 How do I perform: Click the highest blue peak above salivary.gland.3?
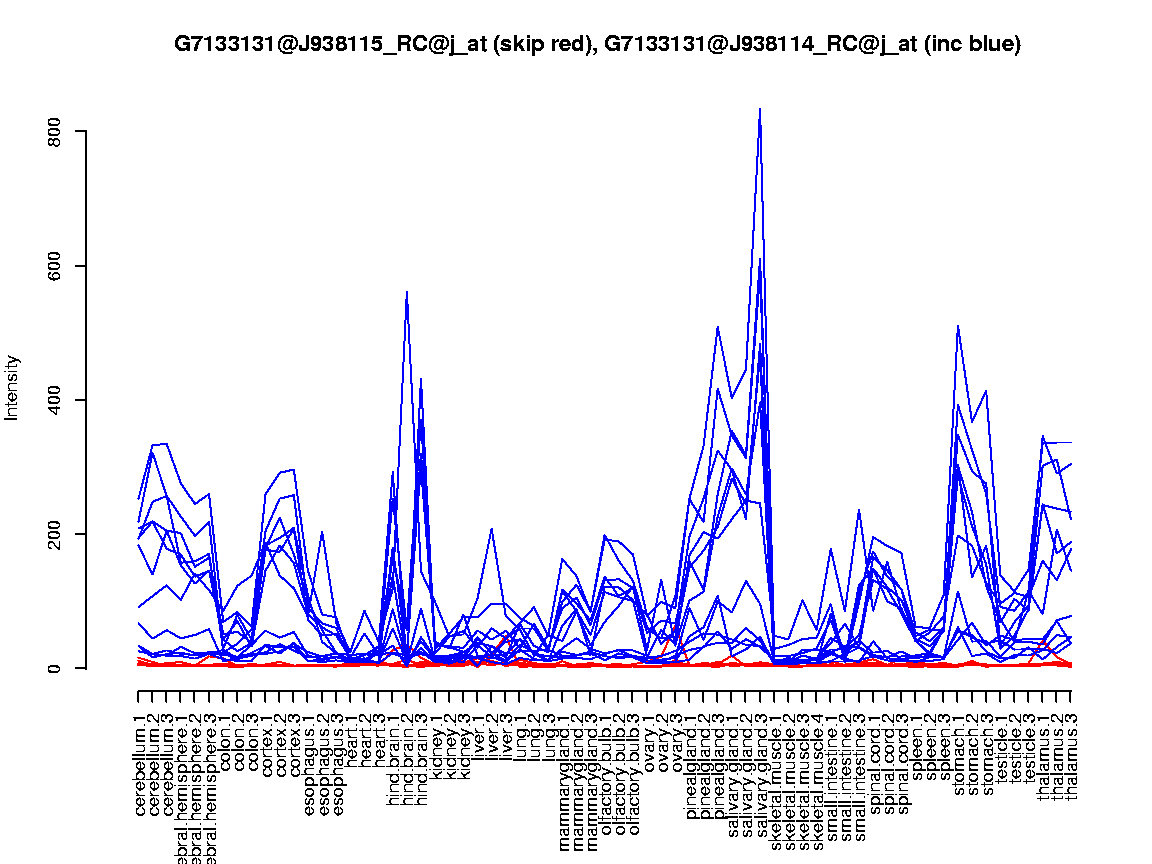coord(760,109)
